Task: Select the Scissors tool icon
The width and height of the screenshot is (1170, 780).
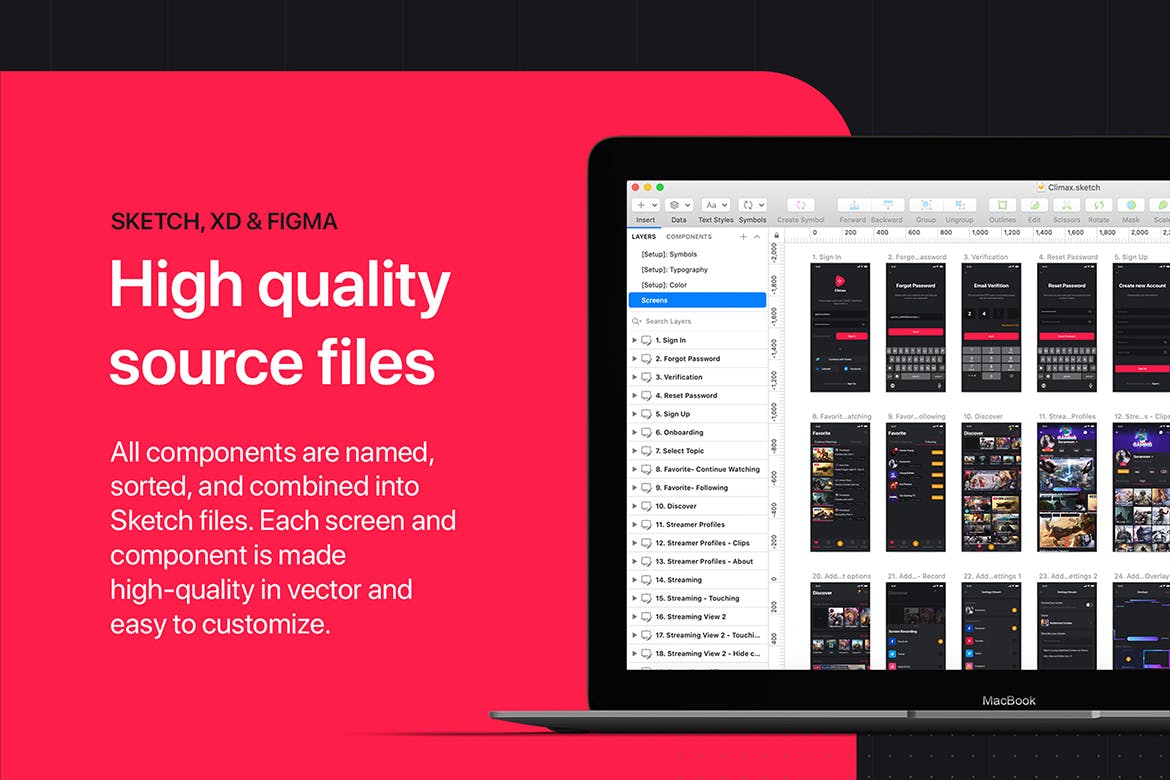Action: [x=1066, y=205]
